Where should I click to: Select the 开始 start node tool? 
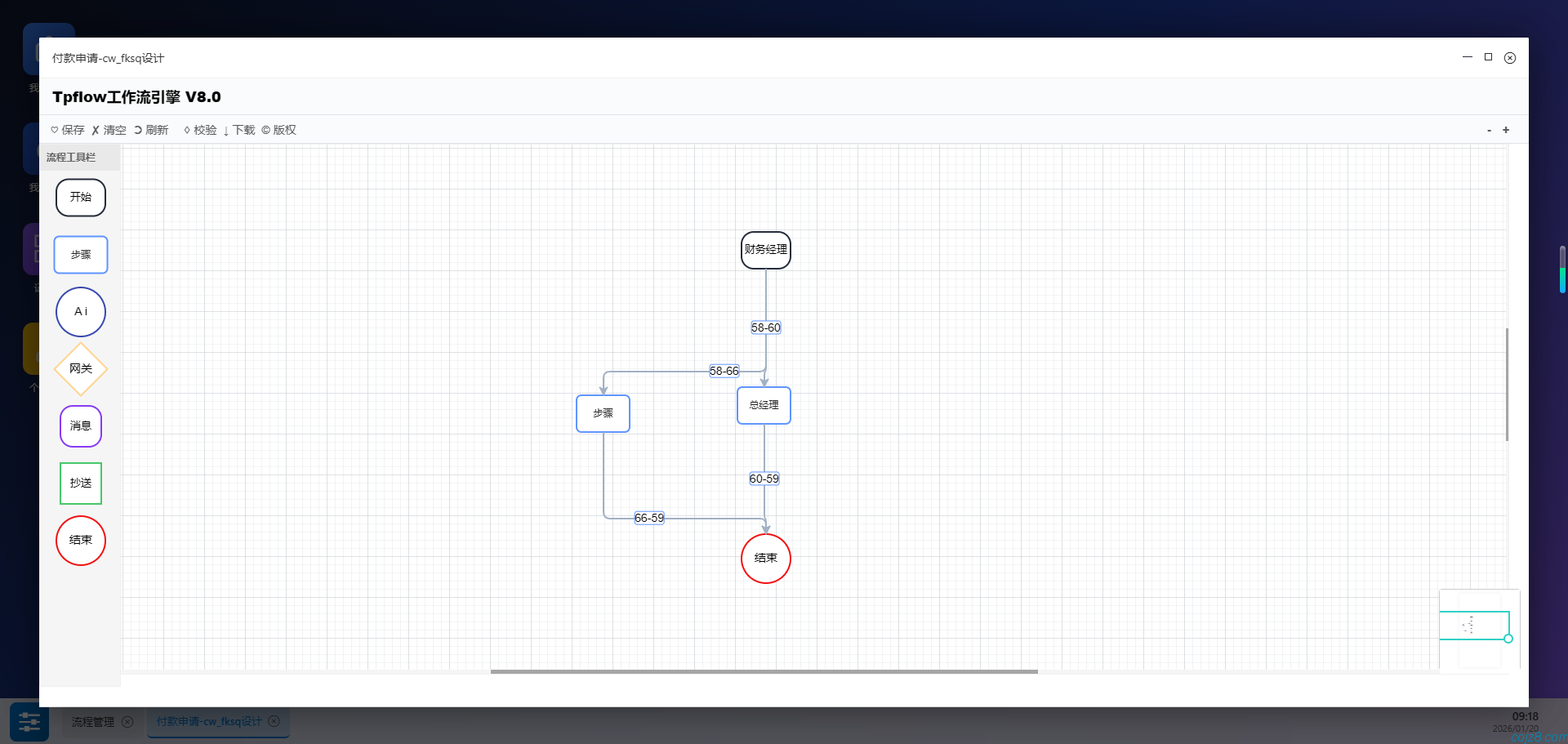point(81,198)
